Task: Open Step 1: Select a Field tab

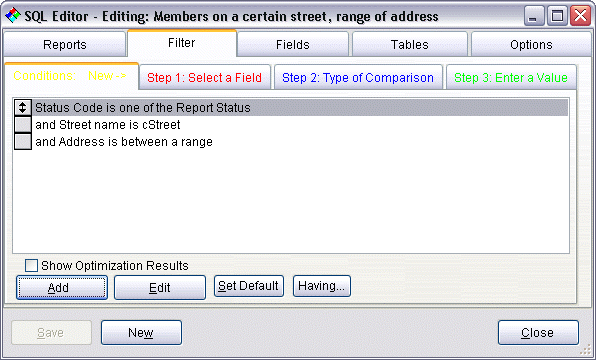Action: click(204, 78)
